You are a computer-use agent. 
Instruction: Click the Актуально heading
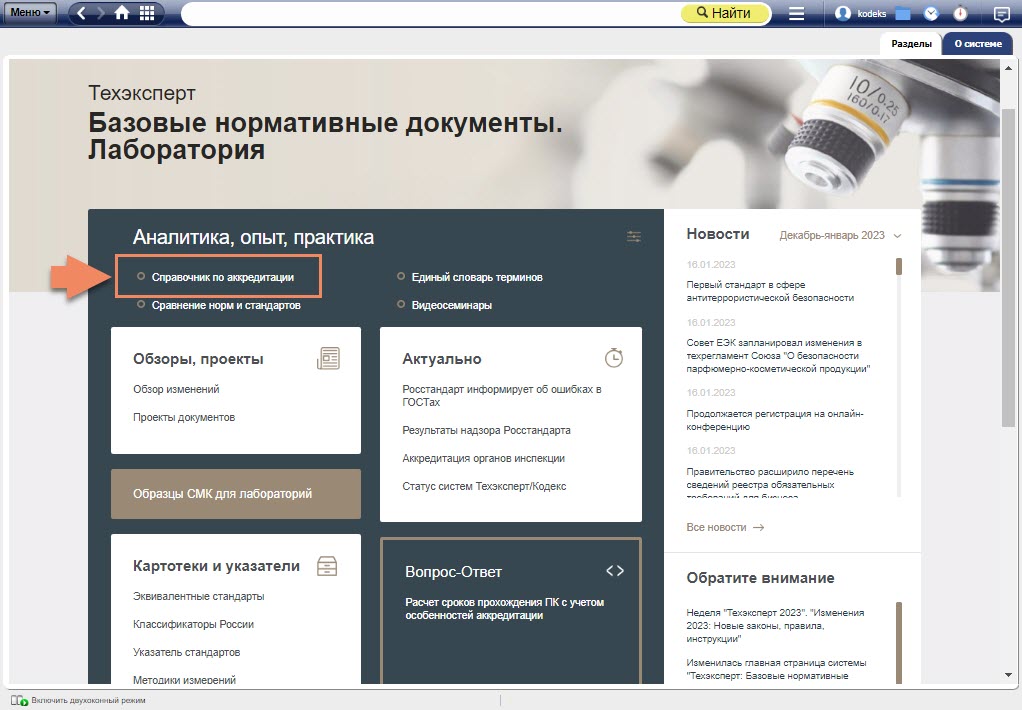(442, 359)
